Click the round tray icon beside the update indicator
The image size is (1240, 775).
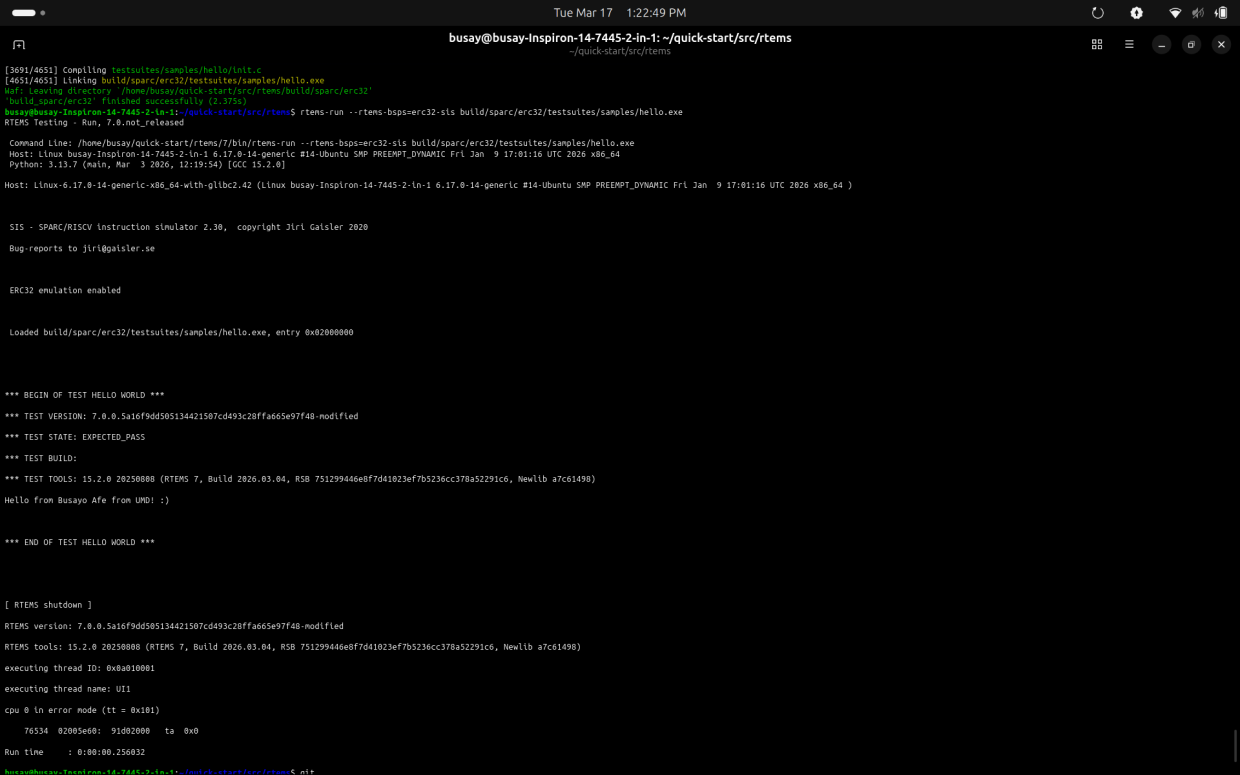click(1137, 13)
